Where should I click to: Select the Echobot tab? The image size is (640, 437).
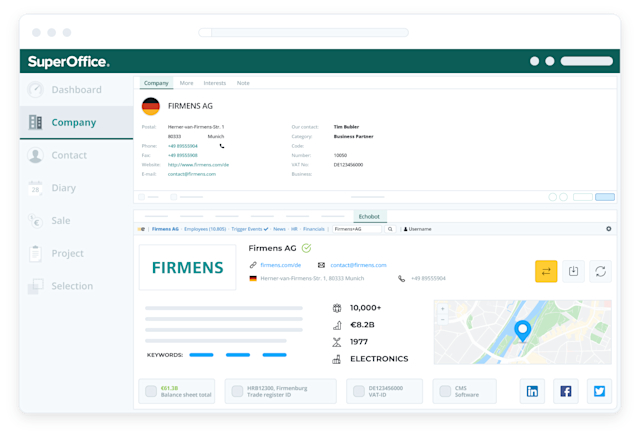click(x=369, y=216)
